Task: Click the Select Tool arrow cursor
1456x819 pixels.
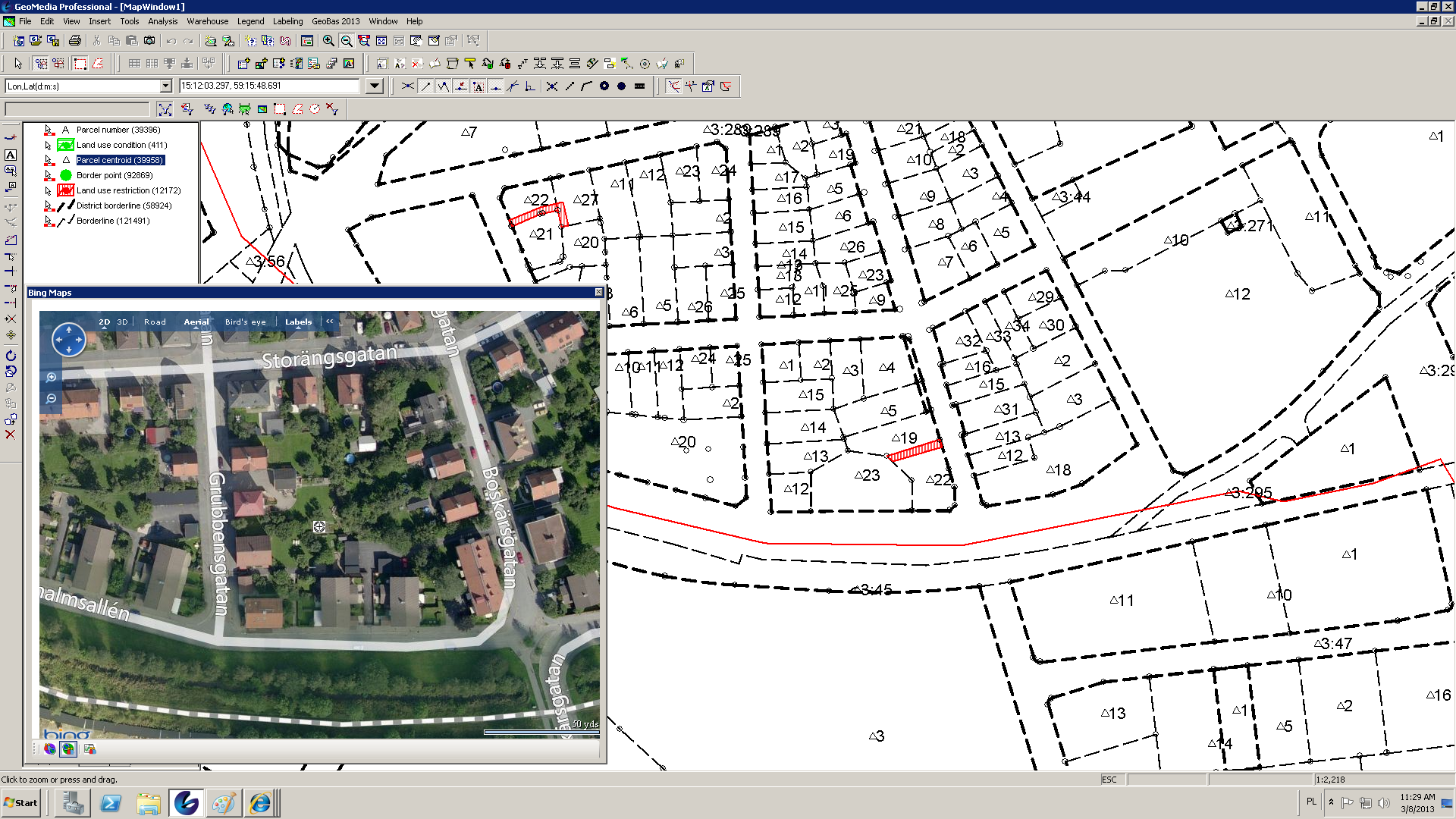Action: 18,64
